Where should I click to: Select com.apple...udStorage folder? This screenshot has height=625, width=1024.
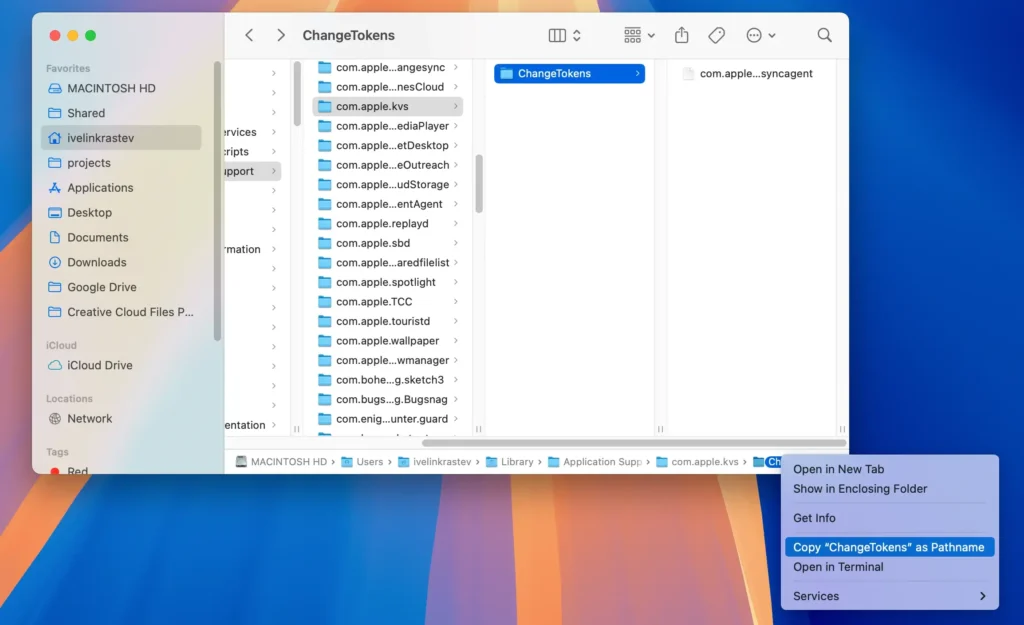(388, 184)
